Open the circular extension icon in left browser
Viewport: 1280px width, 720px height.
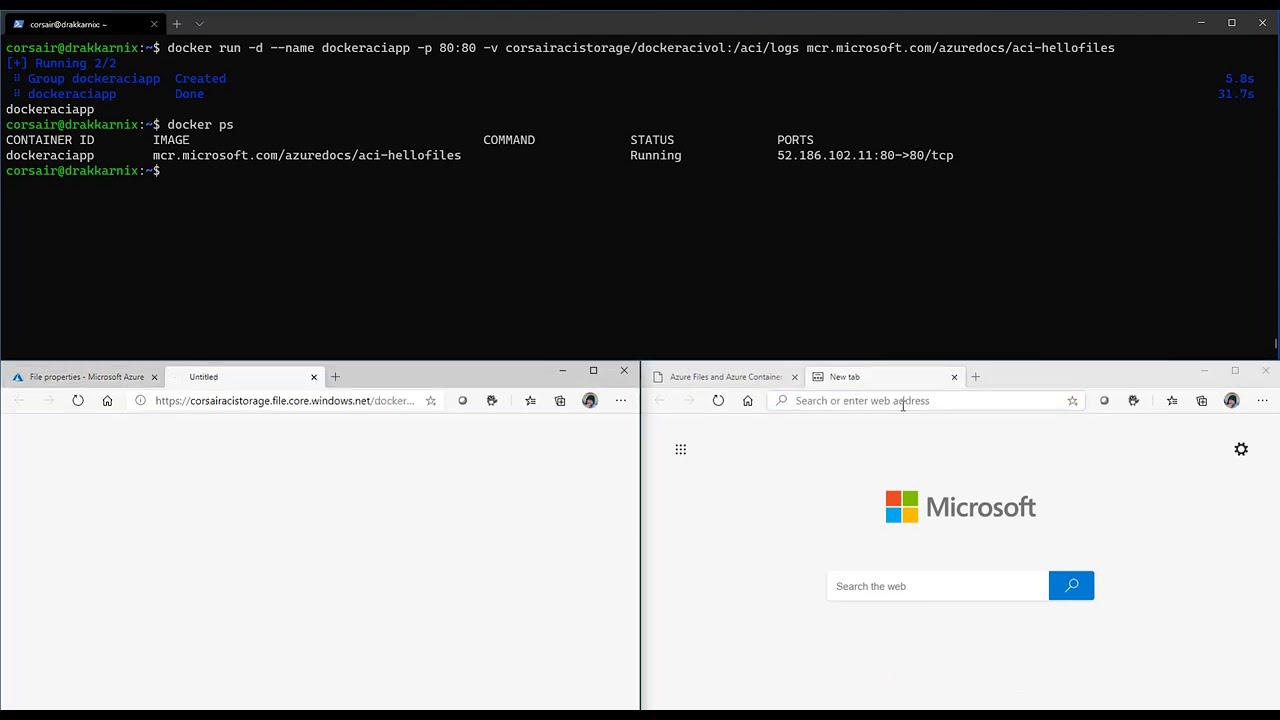(x=462, y=401)
